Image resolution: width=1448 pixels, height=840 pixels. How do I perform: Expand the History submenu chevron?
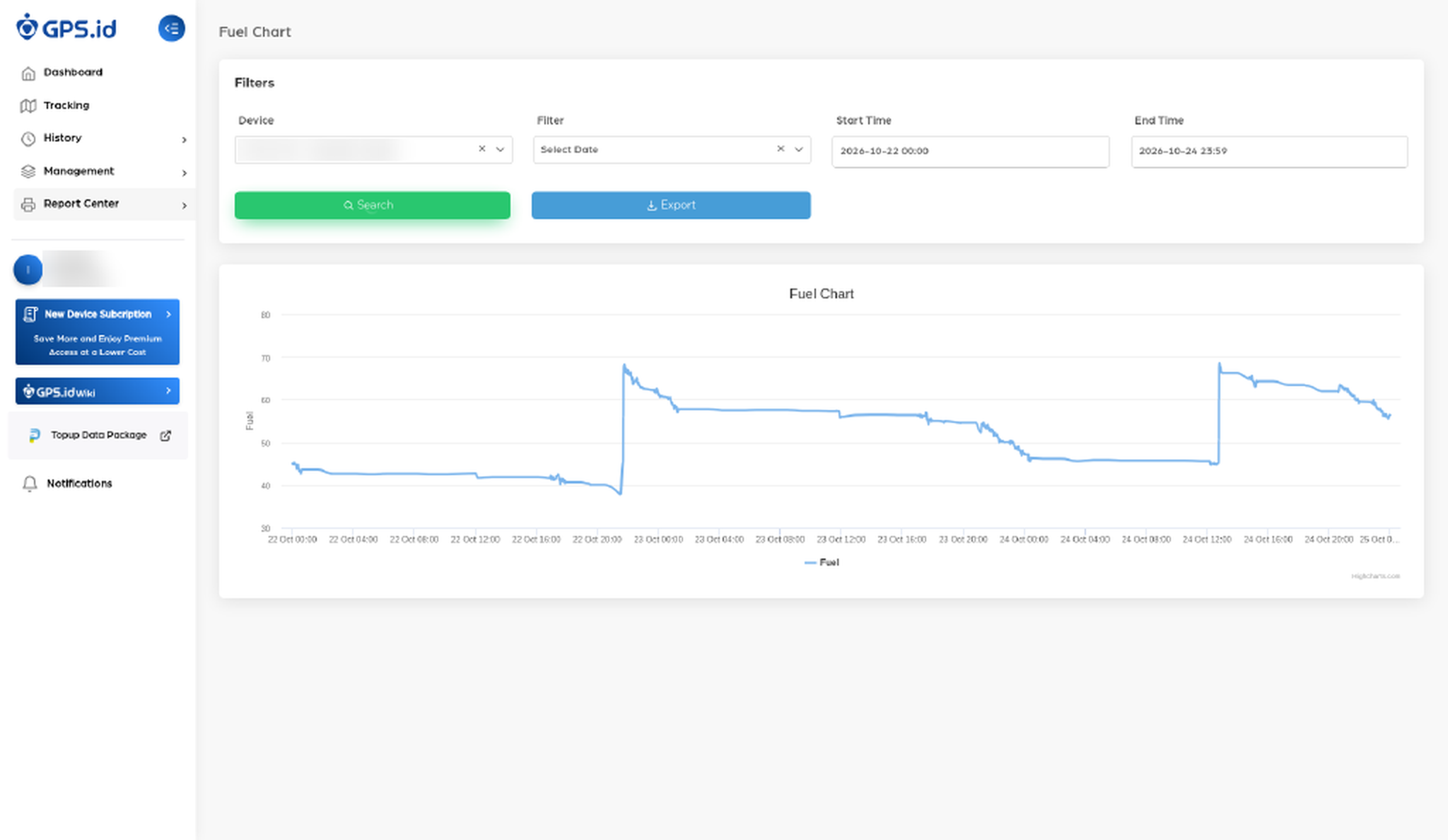point(185,139)
